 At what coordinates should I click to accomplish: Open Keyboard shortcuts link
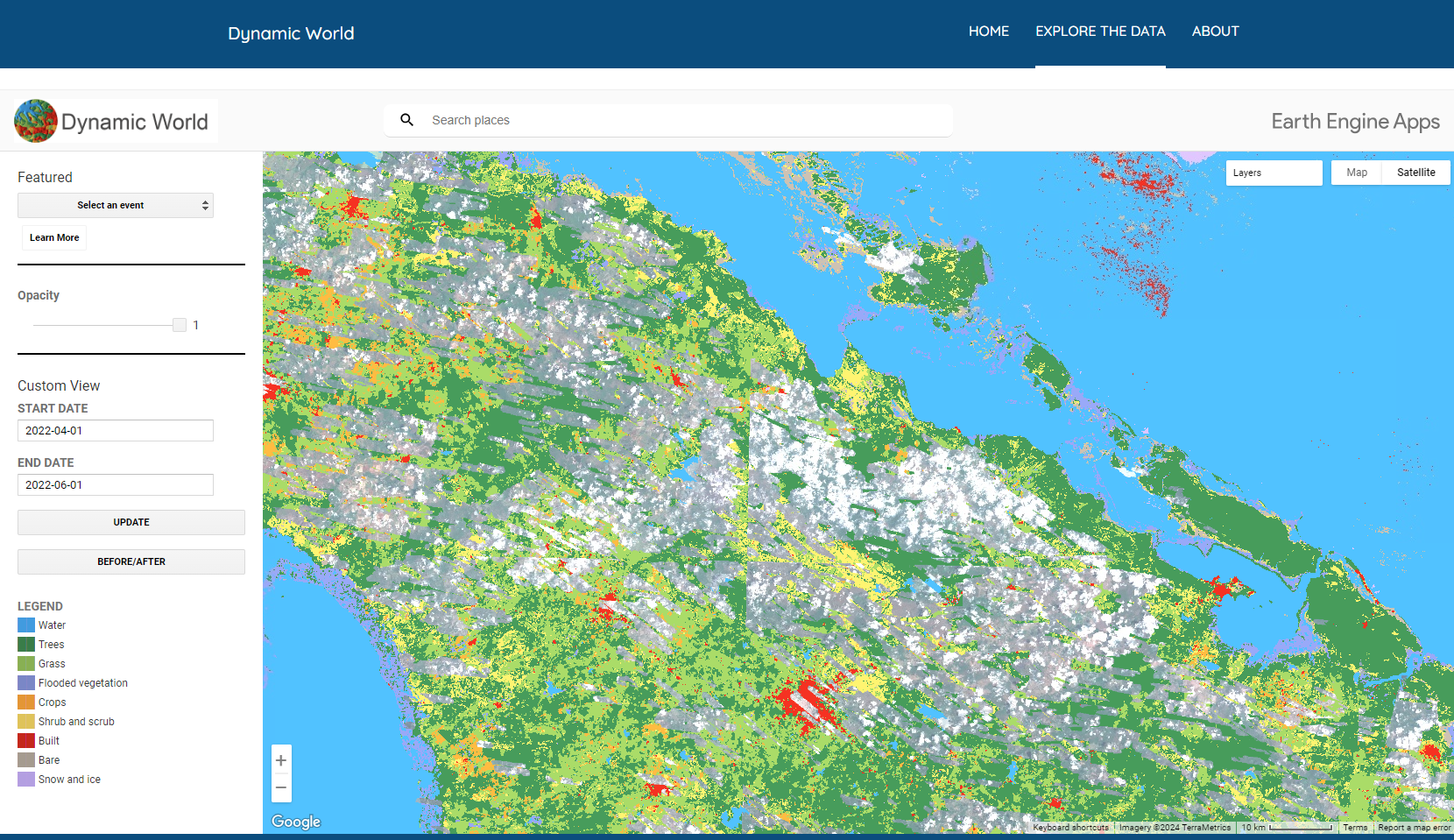[x=1070, y=828]
